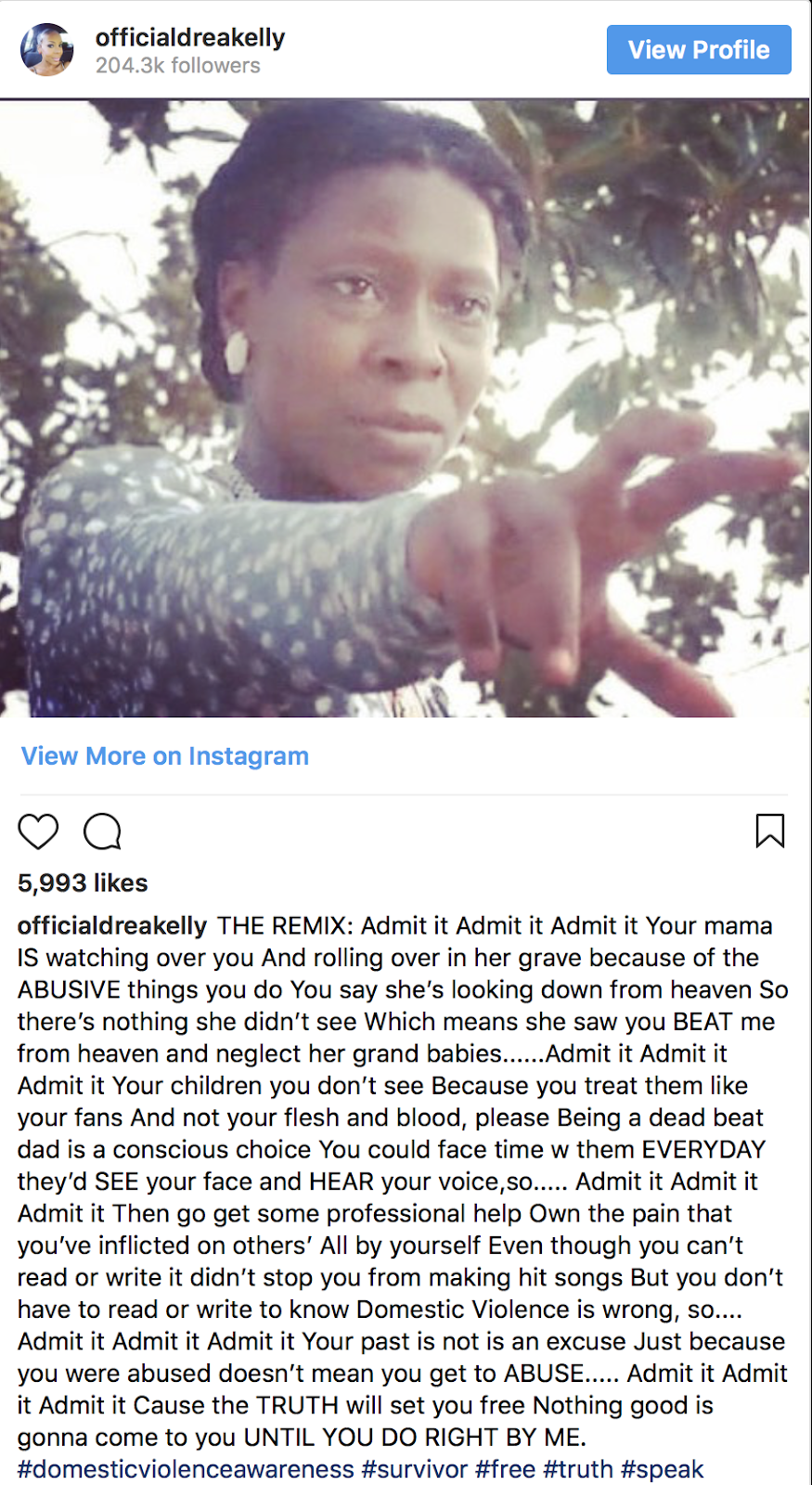Click the 204.3k followers text

click(x=178, y=66)
